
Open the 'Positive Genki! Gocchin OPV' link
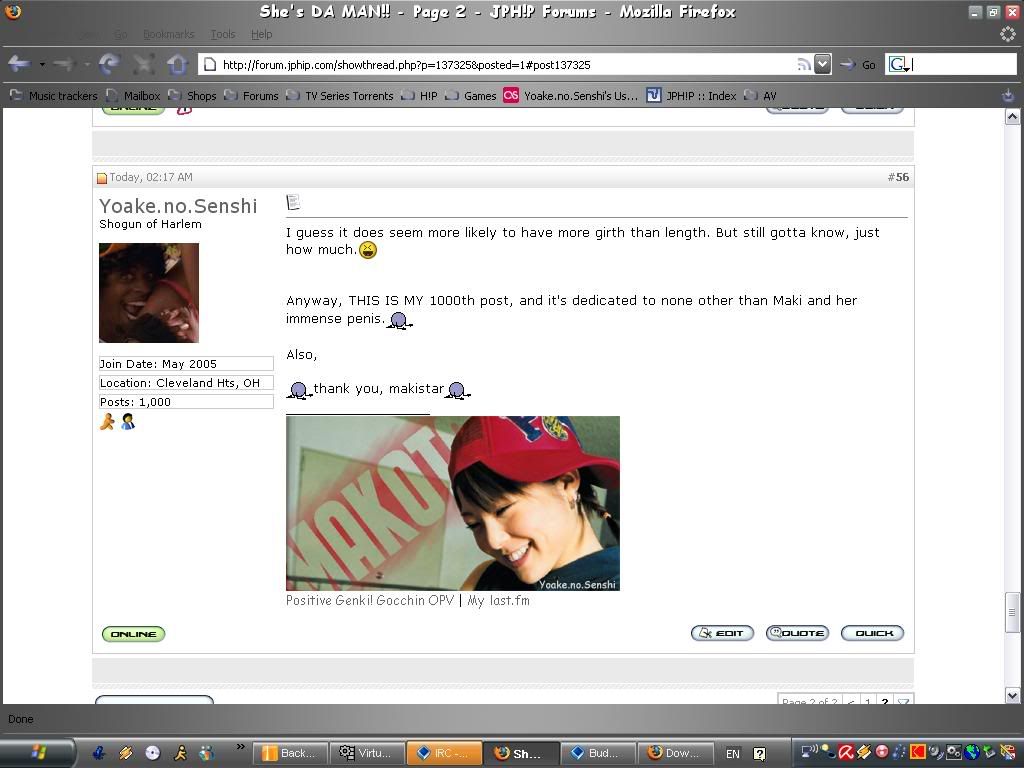pos(370,600)
